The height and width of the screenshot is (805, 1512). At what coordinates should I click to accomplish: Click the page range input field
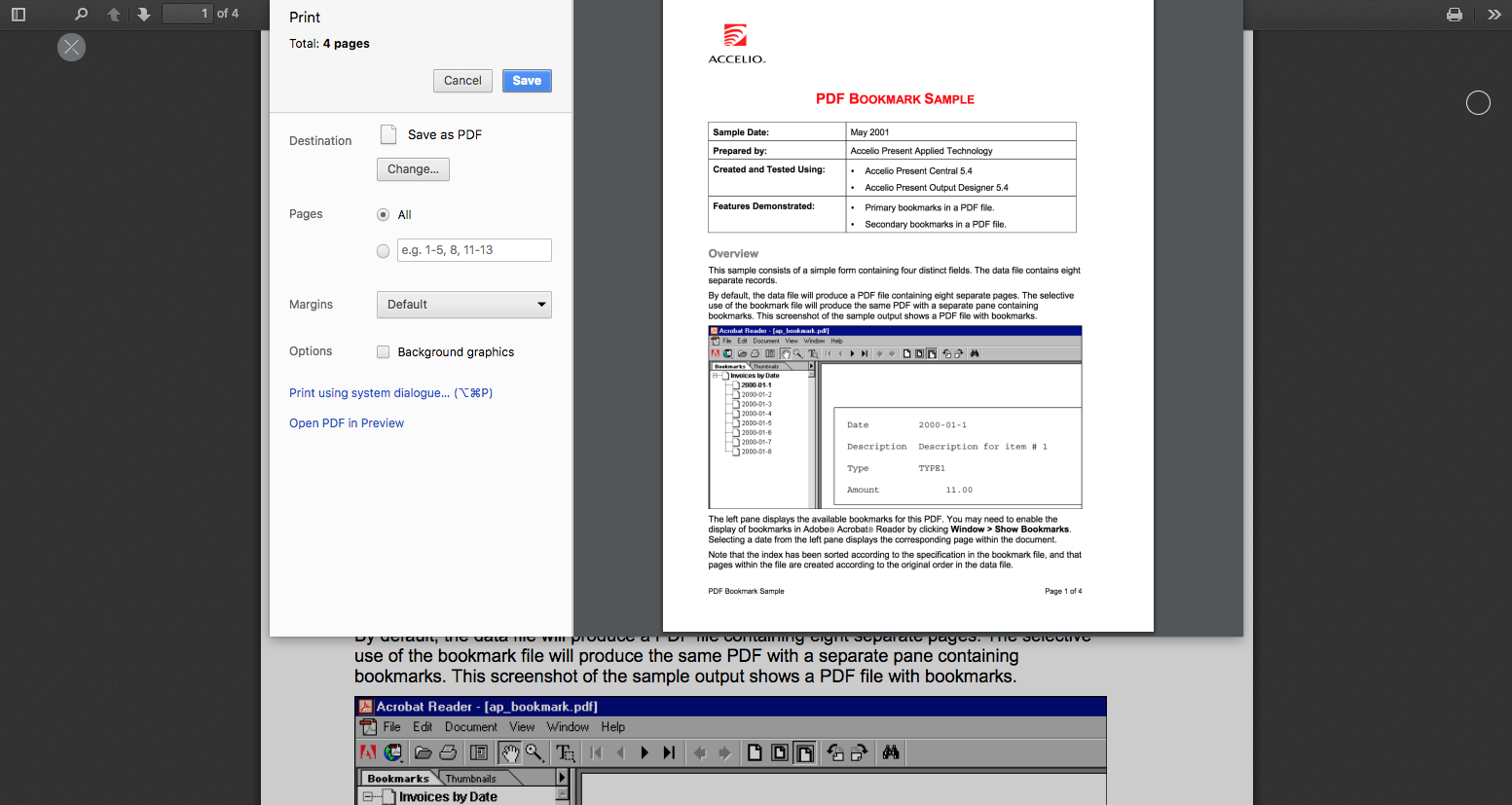(474, 250)
